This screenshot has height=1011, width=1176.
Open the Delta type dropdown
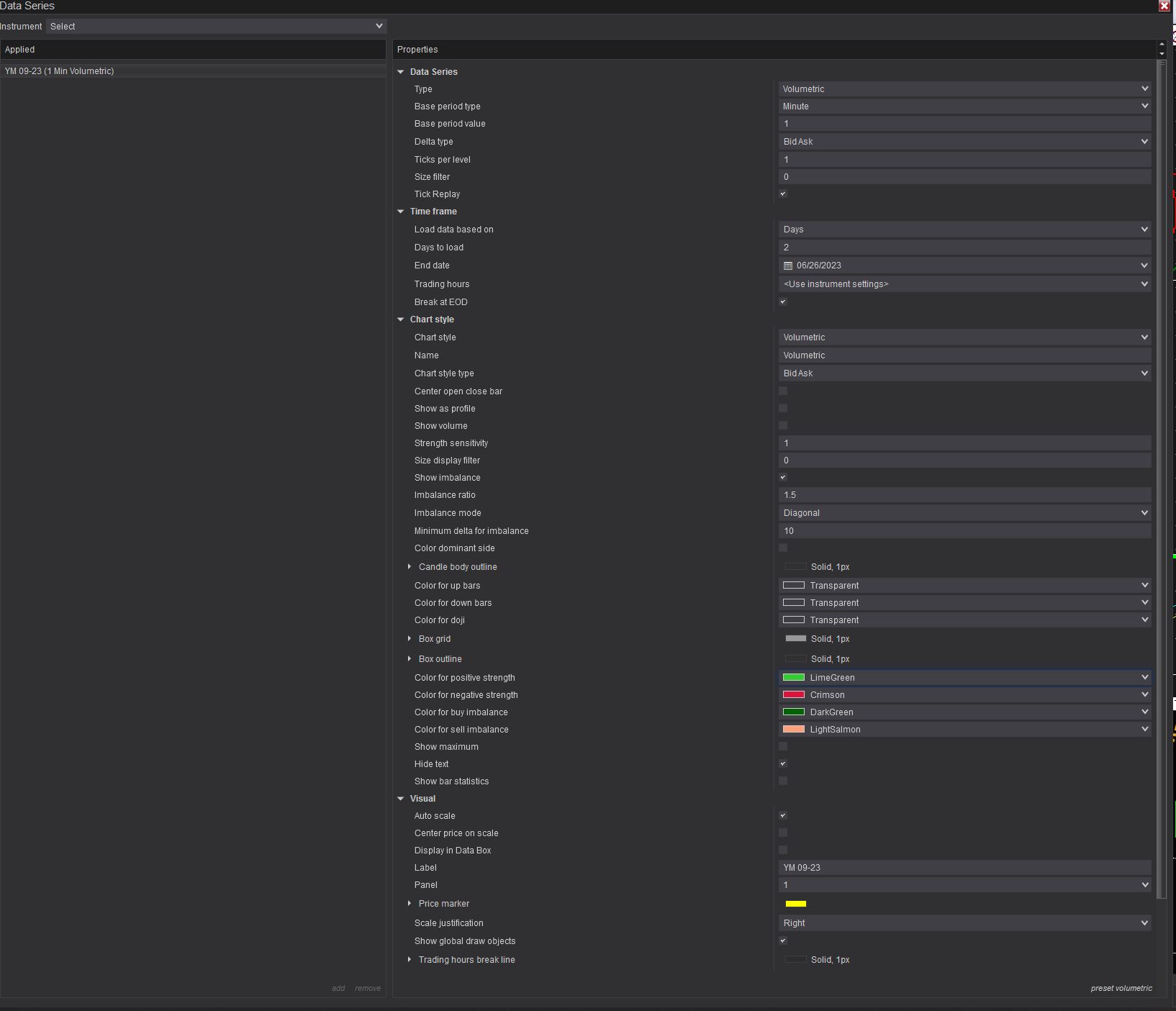(x=964, y=142)
